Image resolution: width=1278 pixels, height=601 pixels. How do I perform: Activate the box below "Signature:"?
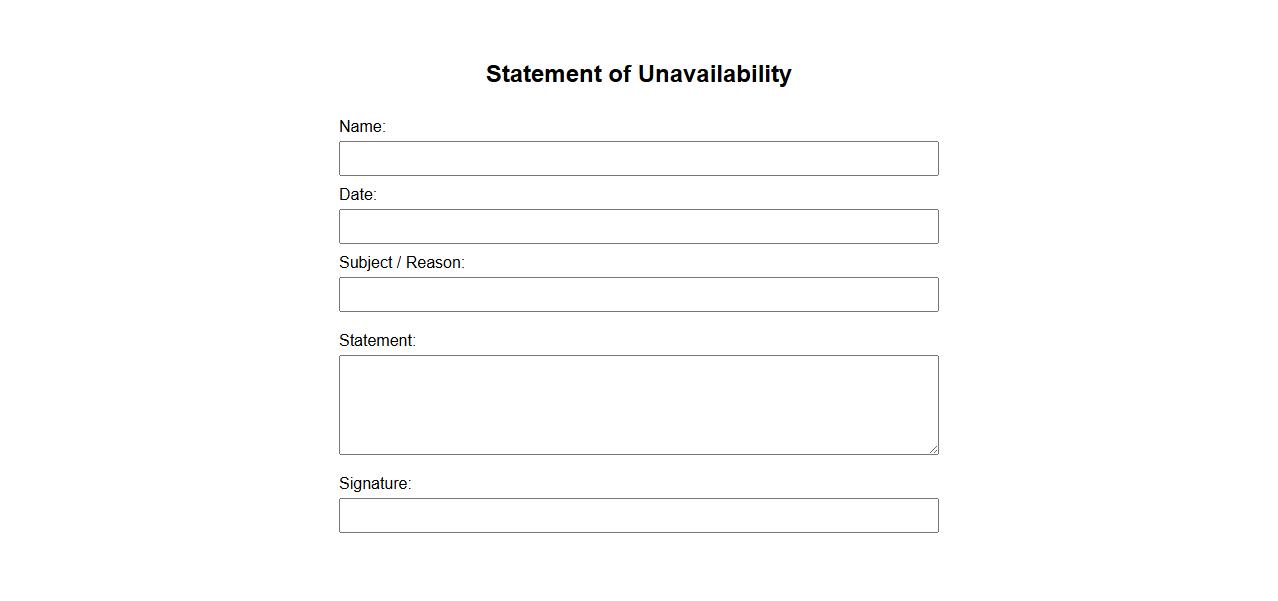tap(638, 516)
